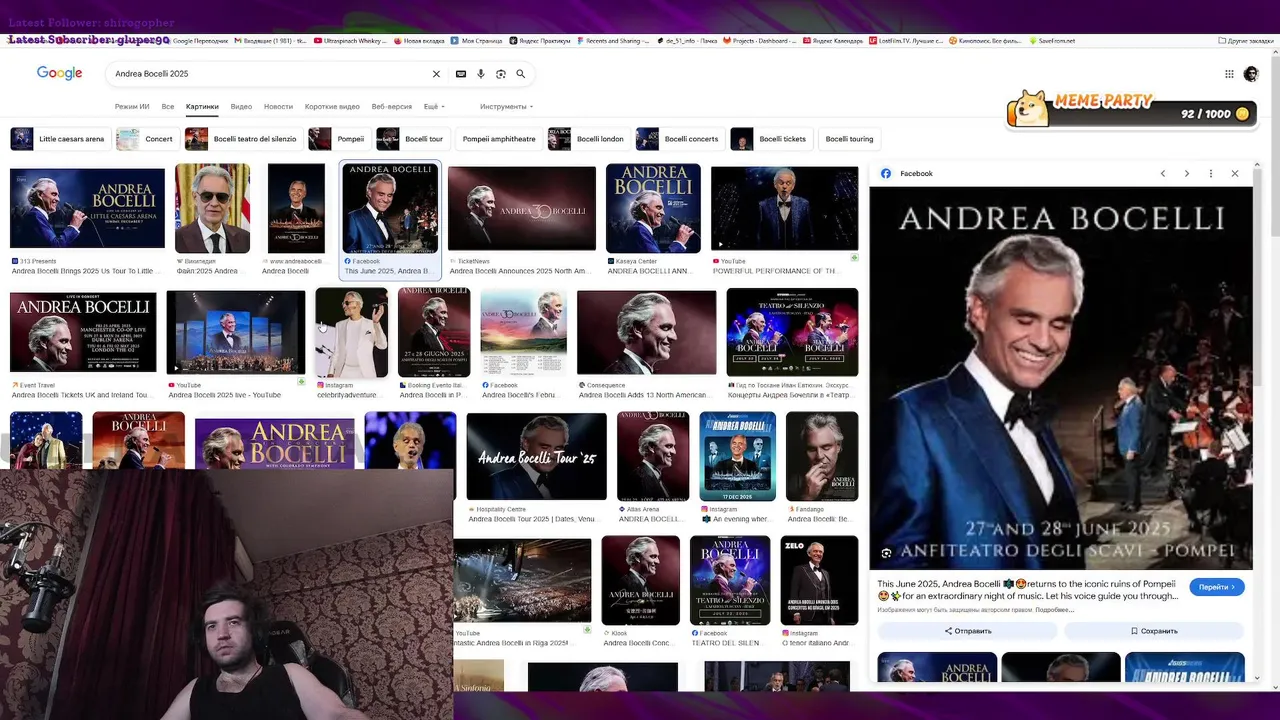Open the SaveFrom.net bookmark
This screenshot has height=720, width=1280.
click(1052, 41)
